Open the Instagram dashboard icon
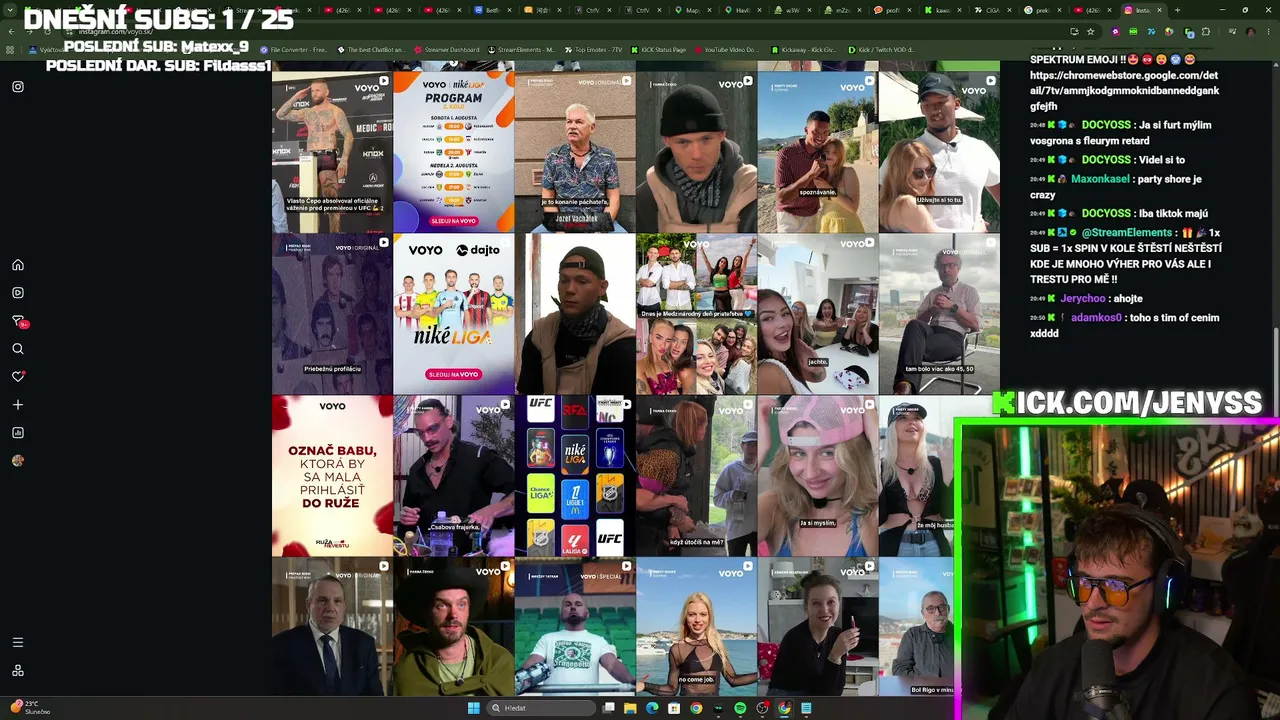 [x=18, y=433]
